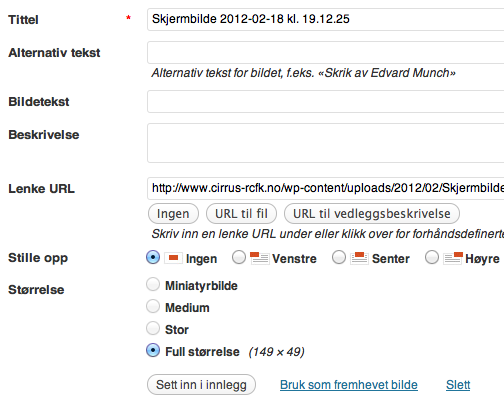This screenshot has height=401, width=504.
Task: Choose Full størrelse size option
Action: (153, 350)
